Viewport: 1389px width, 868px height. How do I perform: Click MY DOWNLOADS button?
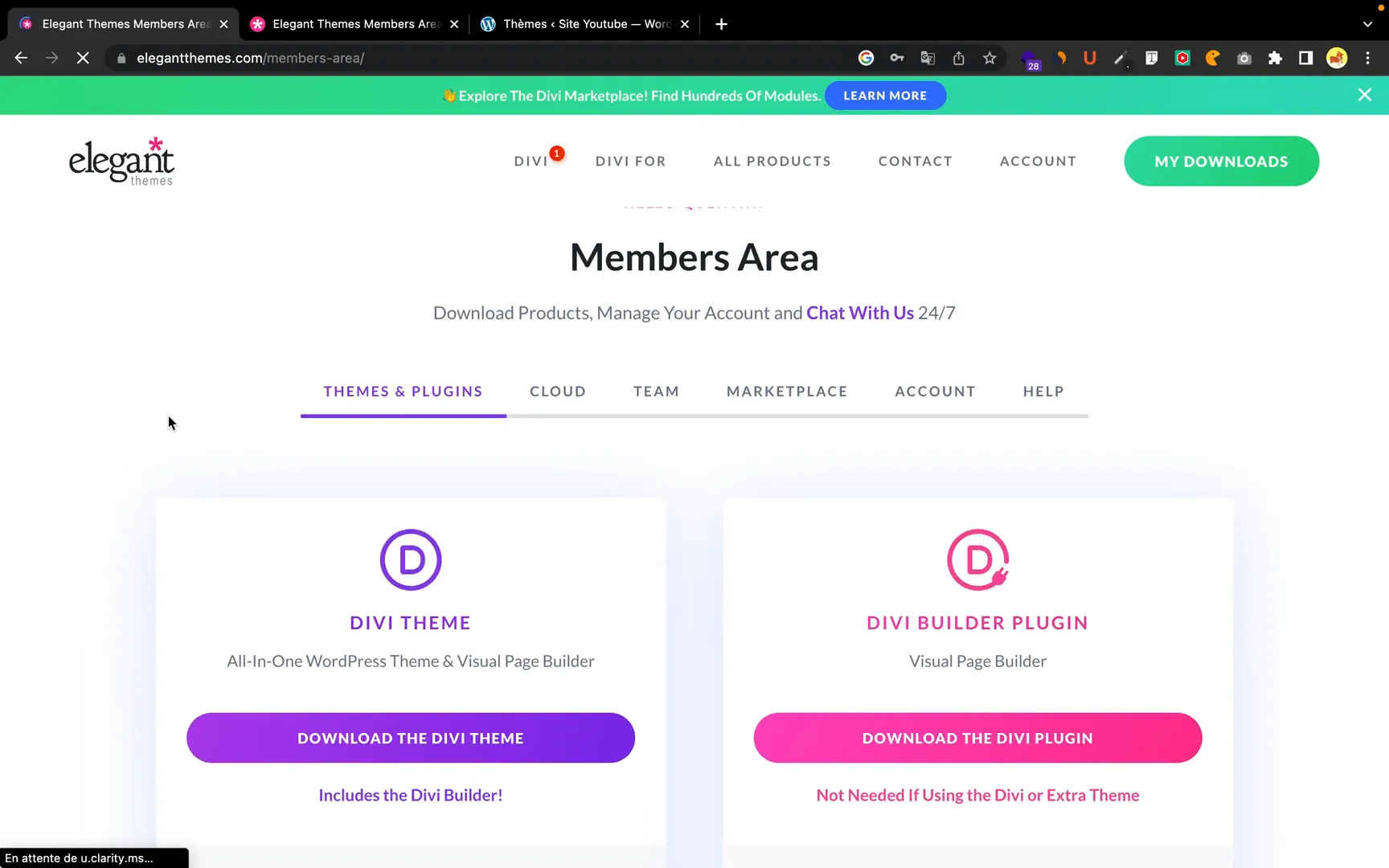(1221, 161)
